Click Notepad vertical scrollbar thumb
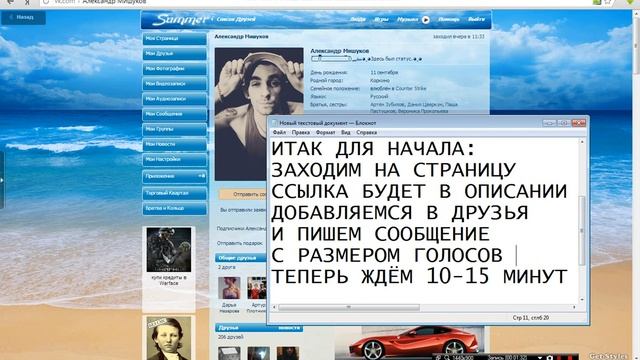640x360 pixels. tap(582, 230)
